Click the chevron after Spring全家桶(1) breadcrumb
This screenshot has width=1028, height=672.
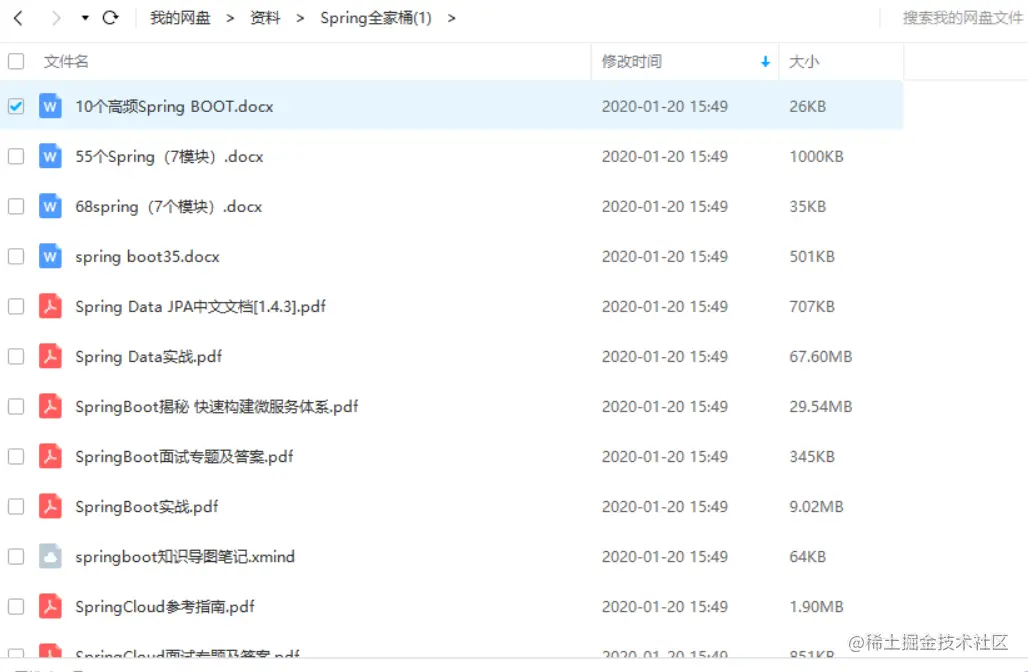click(450, 17)
